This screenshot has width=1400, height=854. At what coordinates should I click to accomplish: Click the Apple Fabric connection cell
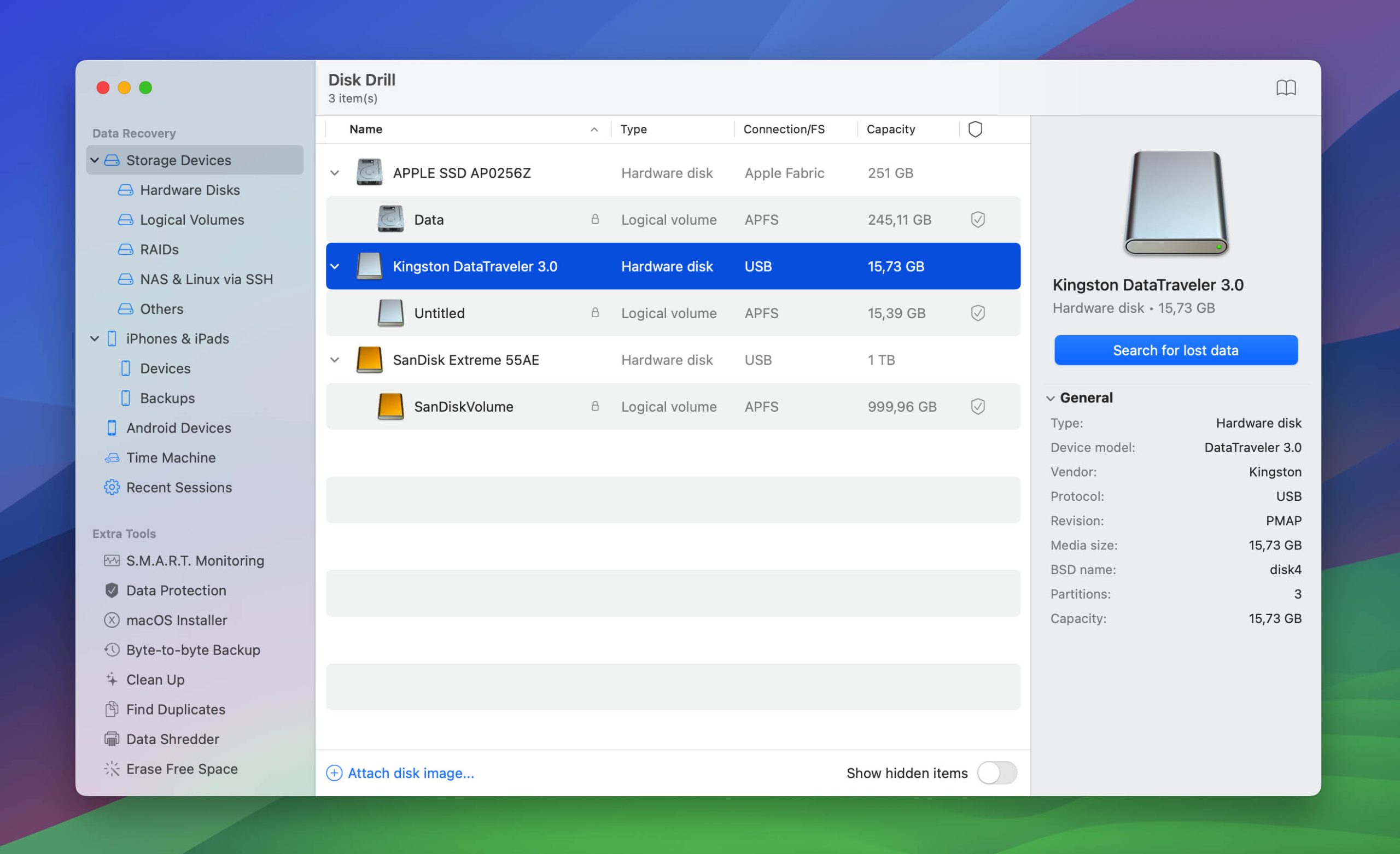(784, 173)
